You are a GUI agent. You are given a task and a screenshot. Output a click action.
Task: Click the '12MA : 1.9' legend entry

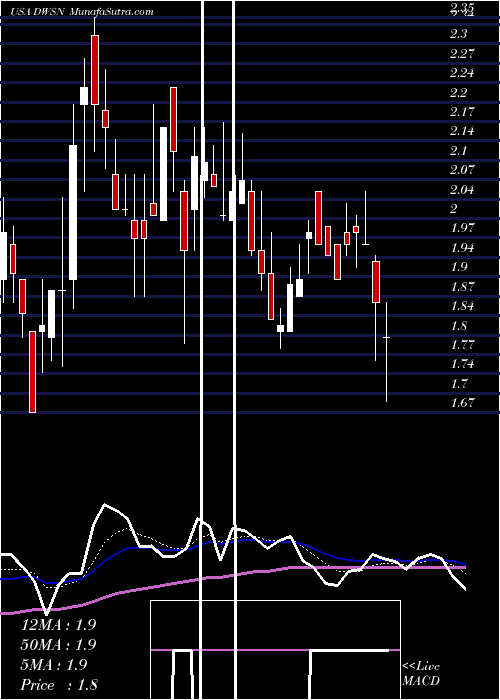point(58,625)
